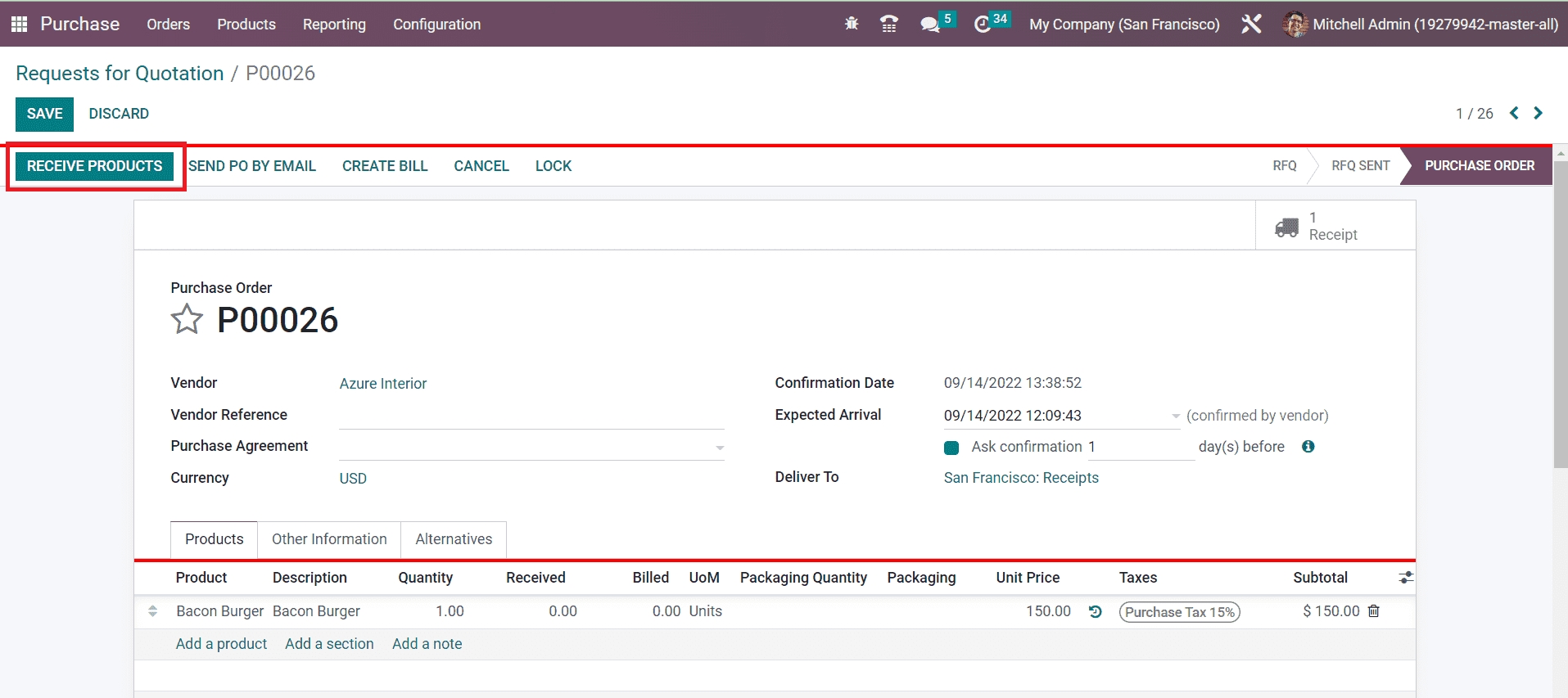This screenshot has height=698, width=1568.
Task: Open the VoIP phone icon
Action: 888,24
